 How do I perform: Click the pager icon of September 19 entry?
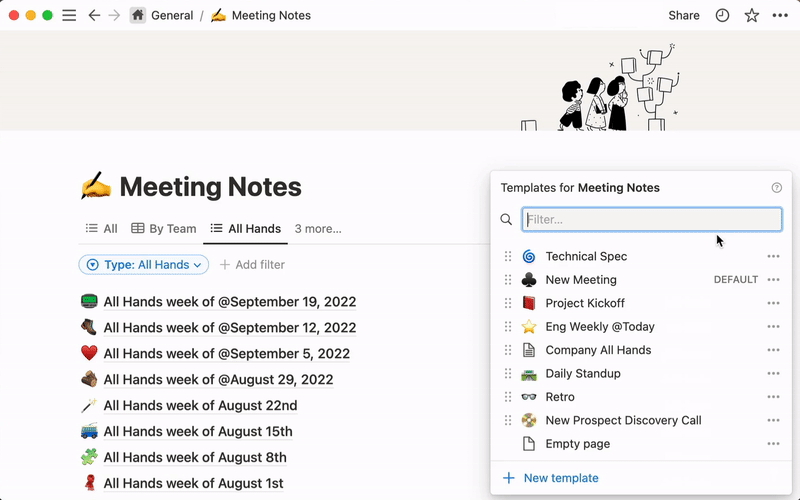[x=89, y=301]
